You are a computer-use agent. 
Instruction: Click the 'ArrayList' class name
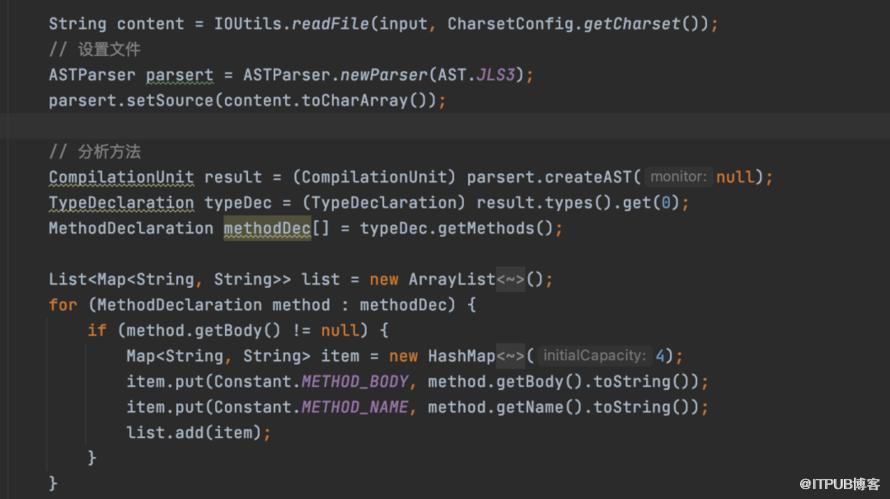coord(452,279)
